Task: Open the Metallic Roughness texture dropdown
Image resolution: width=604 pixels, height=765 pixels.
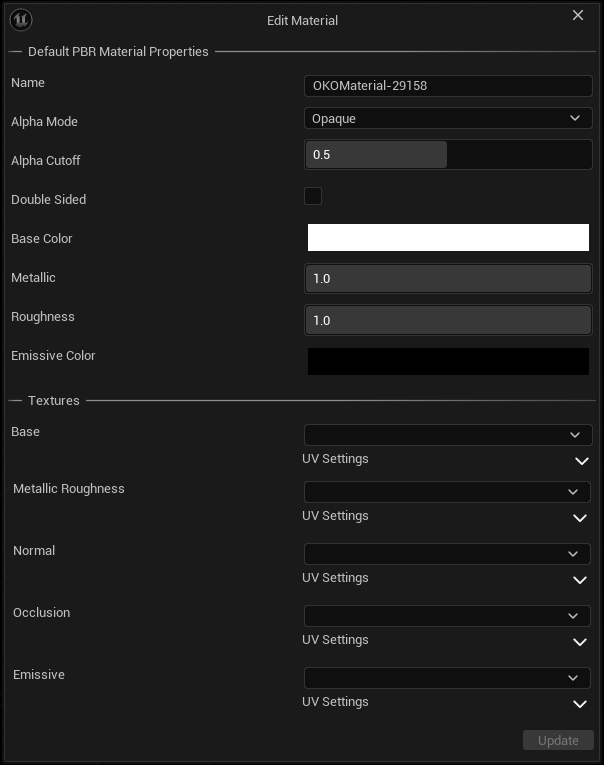Action: [447, 492]
